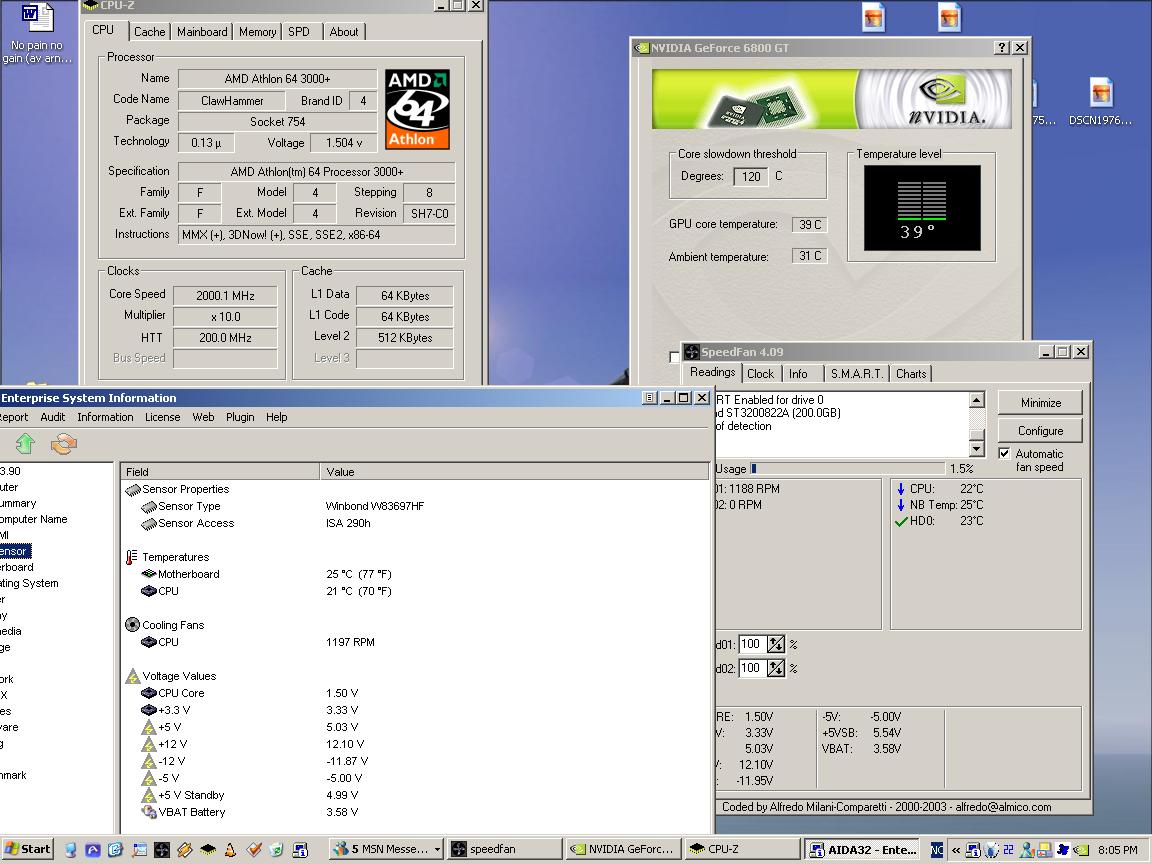The height and width of the screenshot is (864, 1152).
Task: Click the warning triangle icon beside Voltage Values
Action: (133, 676)
